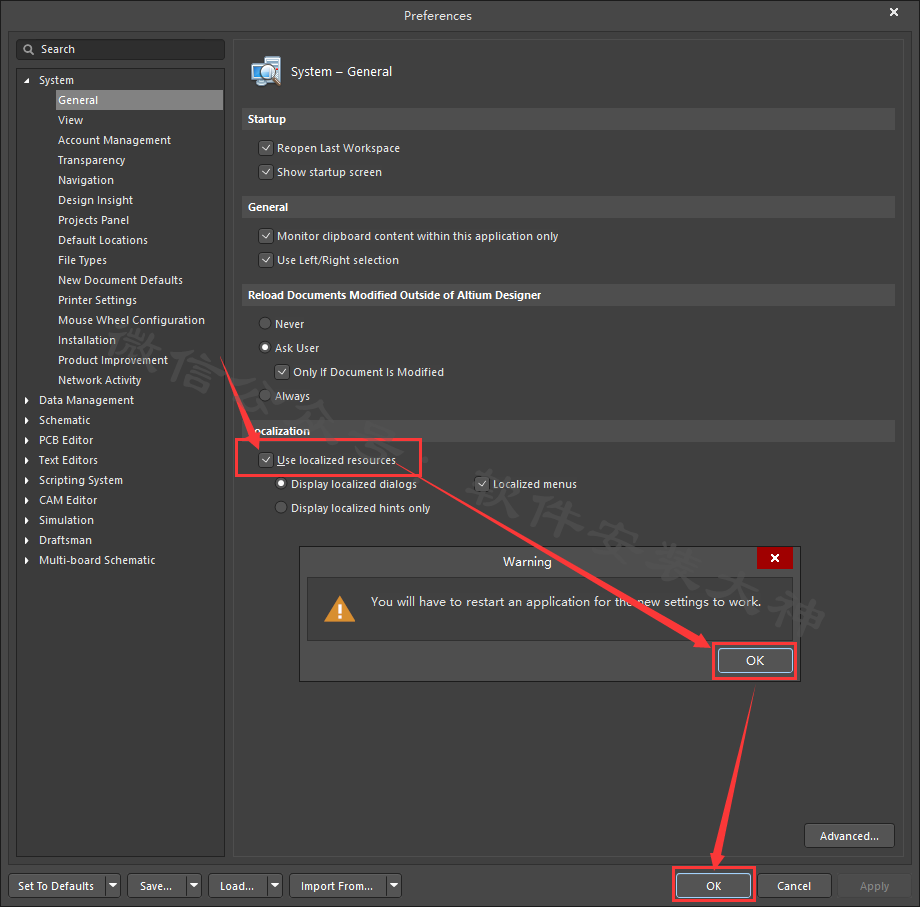The width and height of the screenshot is (920, 907).
Task: Expand the Draftsman node
Action: click(26, 540)
